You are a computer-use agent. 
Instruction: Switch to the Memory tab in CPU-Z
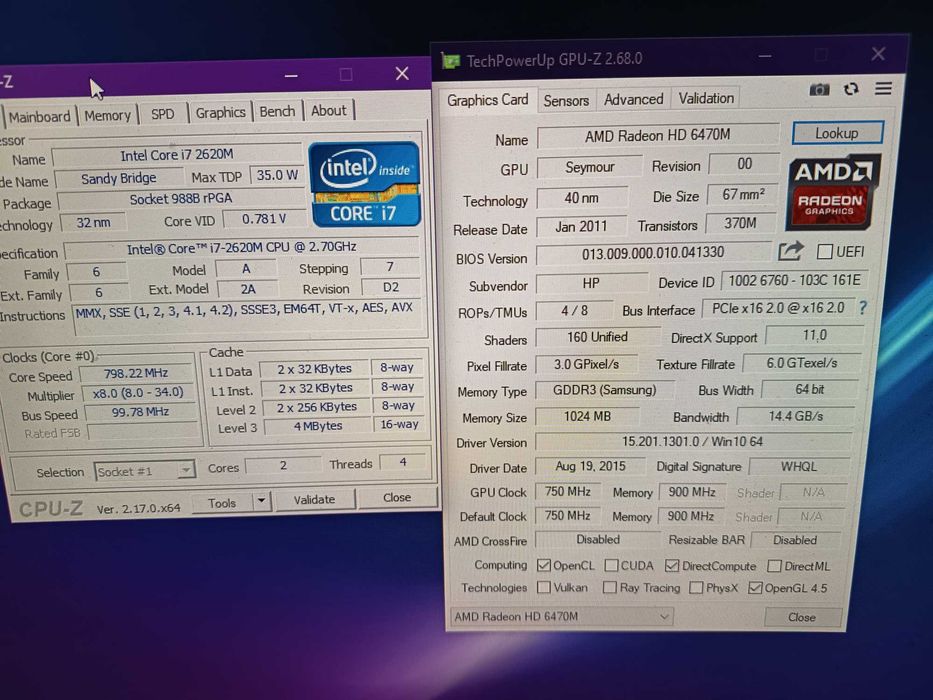point(107,115)
